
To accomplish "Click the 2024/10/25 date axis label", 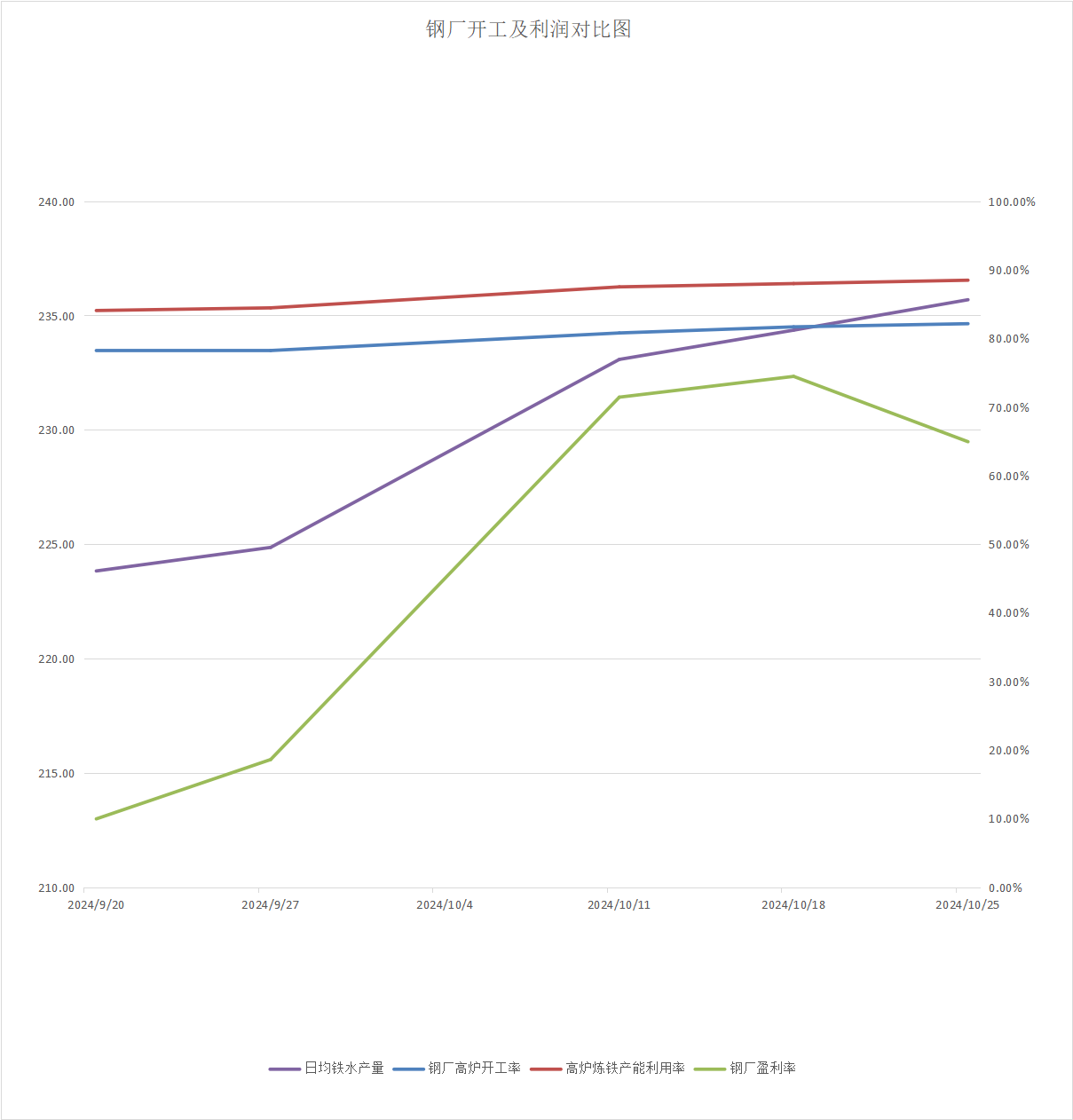I will [x=967, y=905].
